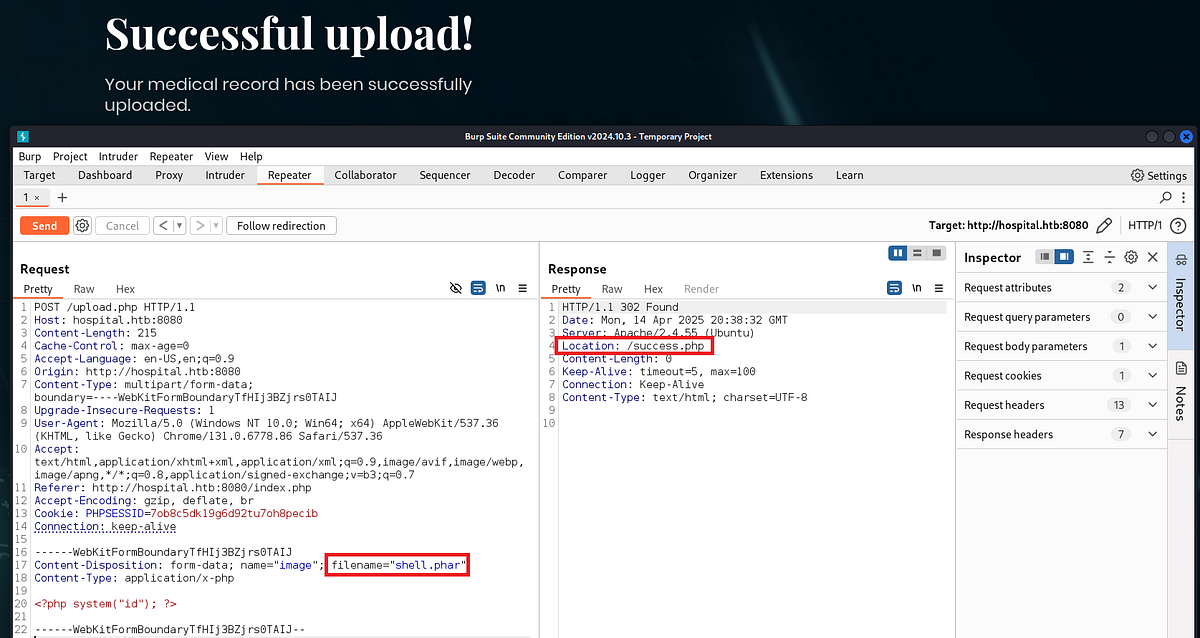Collapse all Inspector sections icon
This screenshot has height=638, width=1200.
1109,257
